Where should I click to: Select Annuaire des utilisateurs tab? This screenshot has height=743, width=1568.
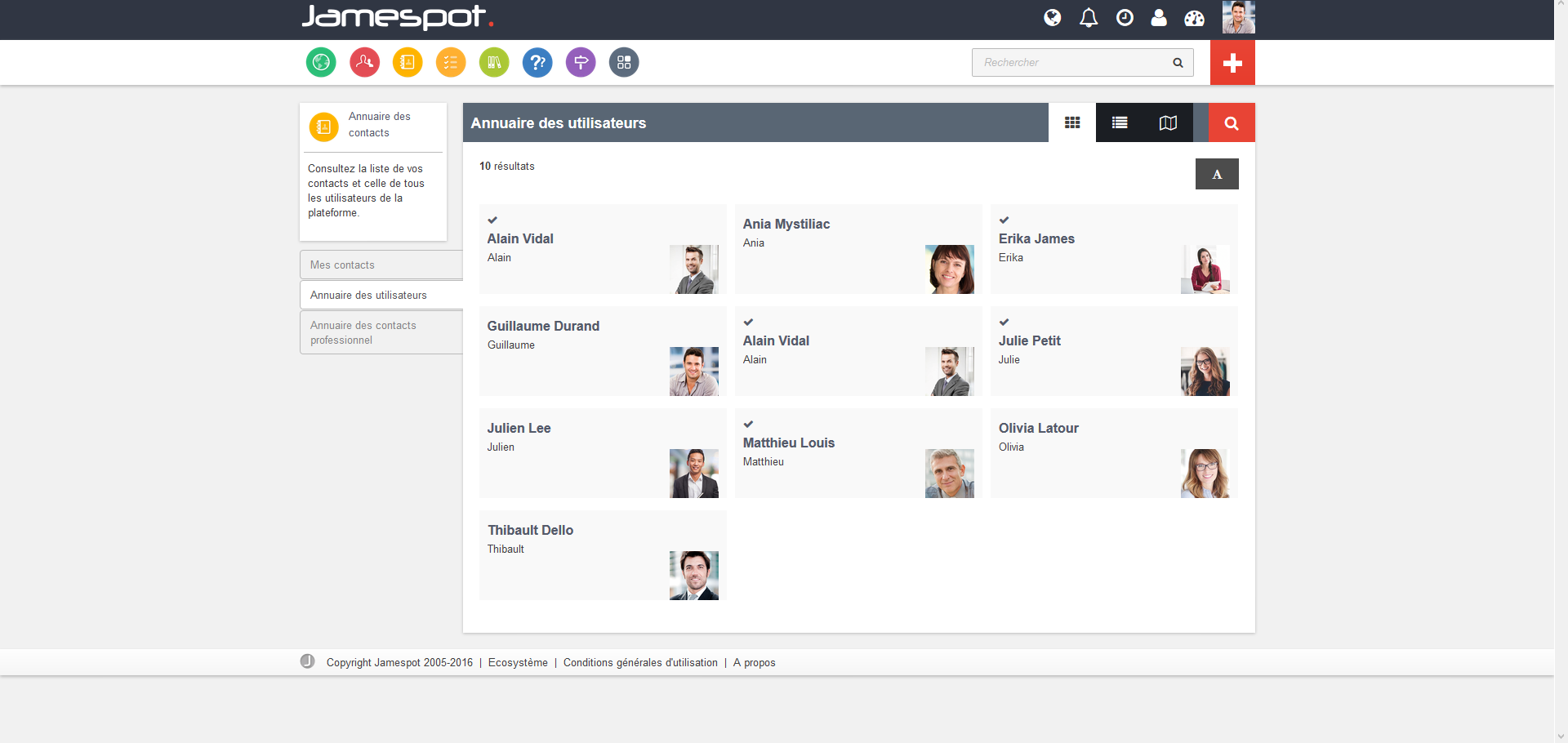click(381, 296)
